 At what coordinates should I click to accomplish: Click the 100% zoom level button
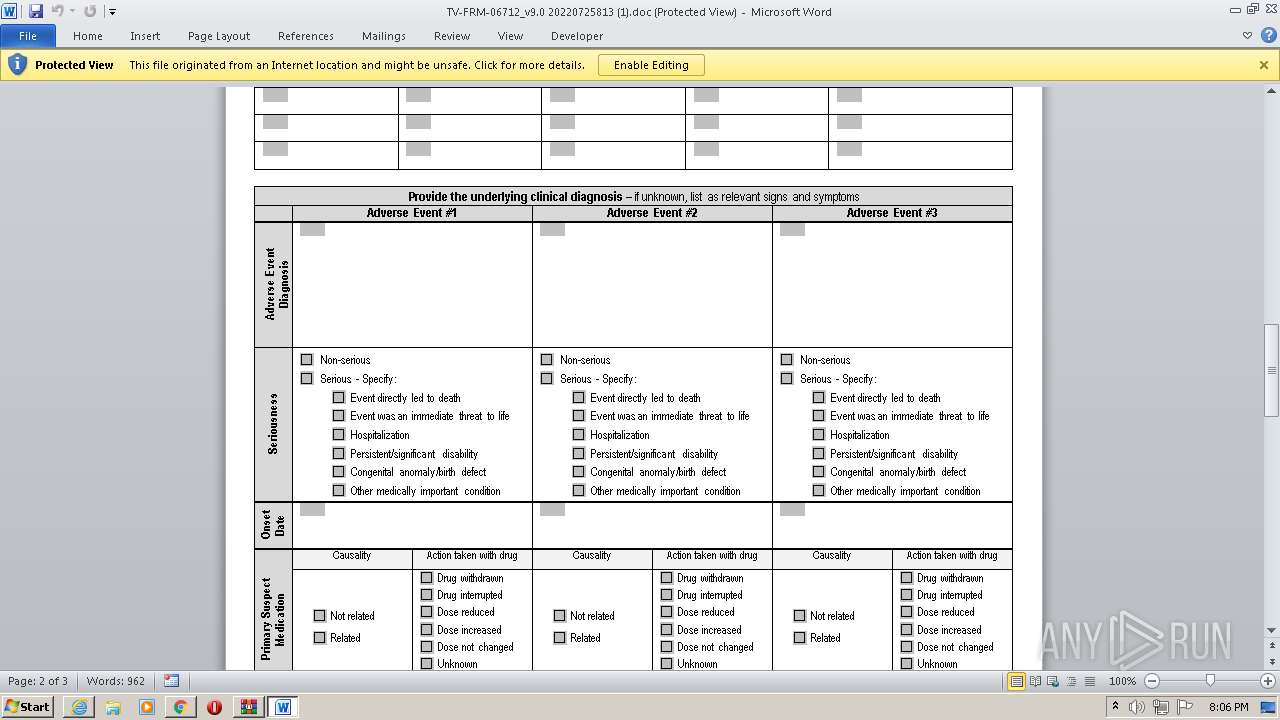[1122, 681]
